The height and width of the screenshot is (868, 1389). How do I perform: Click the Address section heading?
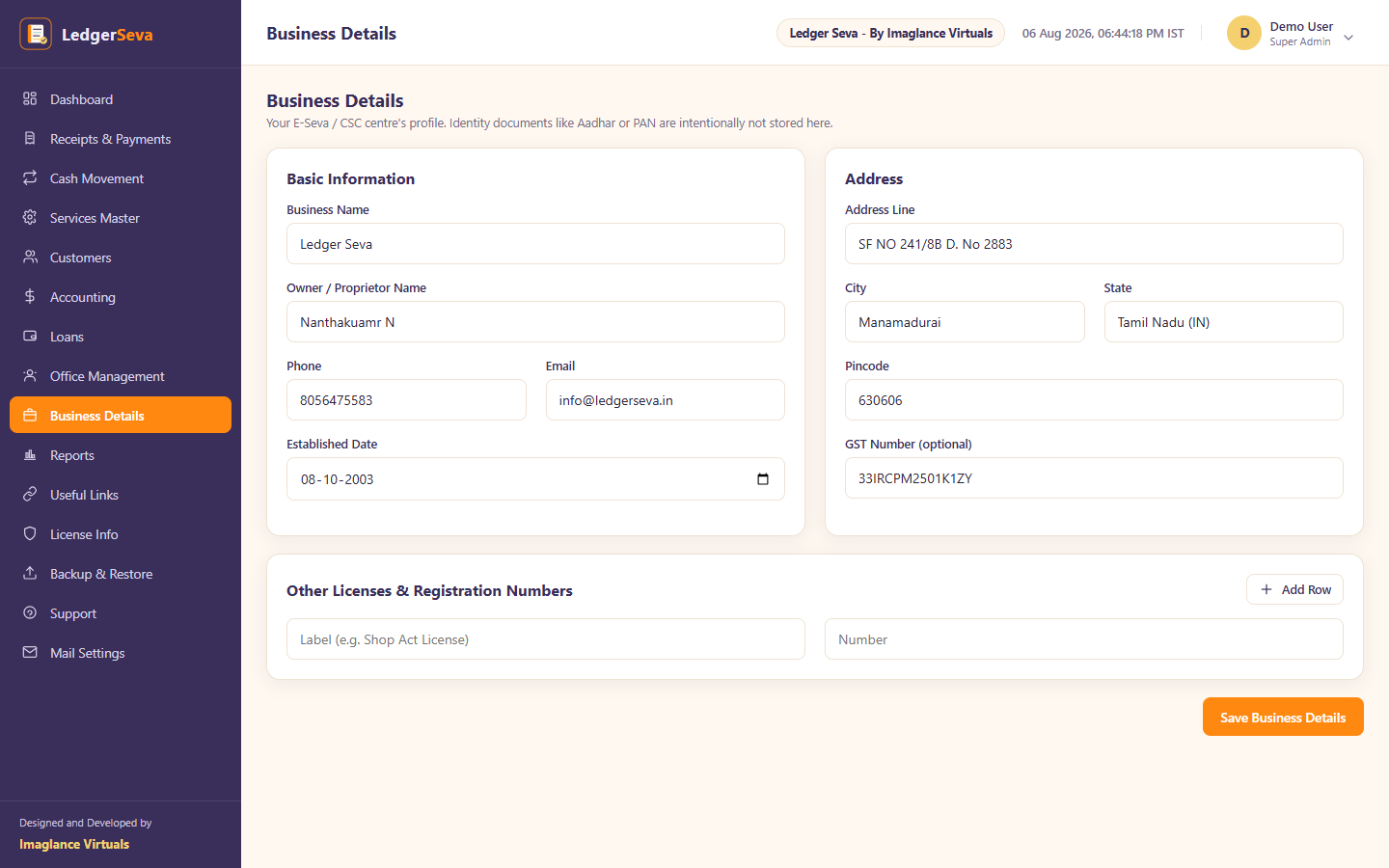coord(874,179)
